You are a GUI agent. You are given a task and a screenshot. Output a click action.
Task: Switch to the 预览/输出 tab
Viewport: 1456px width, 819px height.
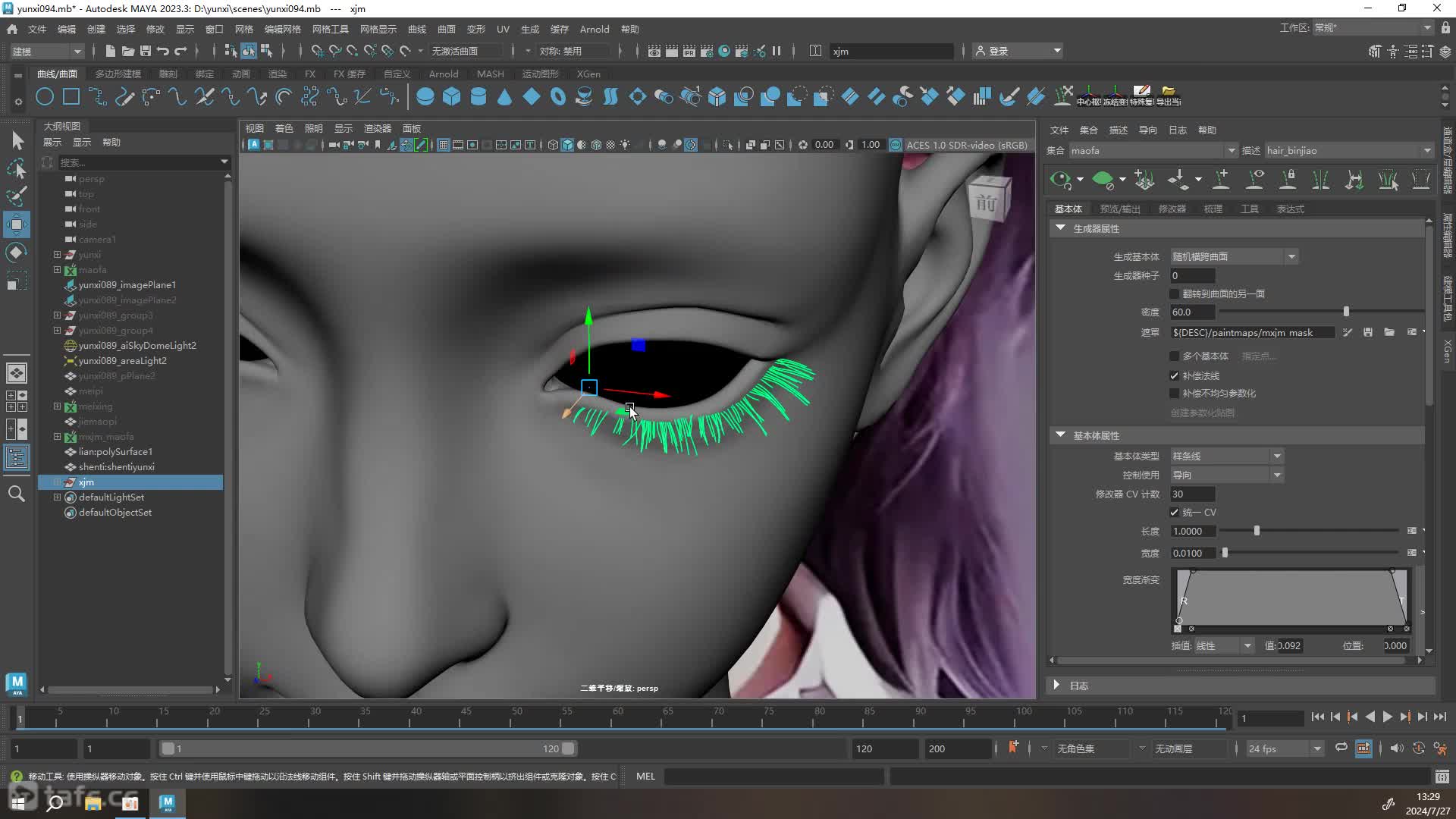click(x=1120, y=209)
